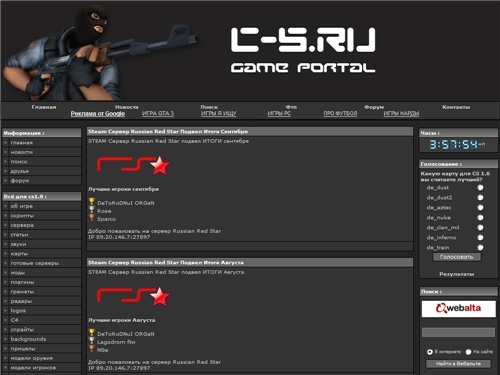Select the de_dust radio option
This screenshot has height=375, width=500.
tap(480, 188)
